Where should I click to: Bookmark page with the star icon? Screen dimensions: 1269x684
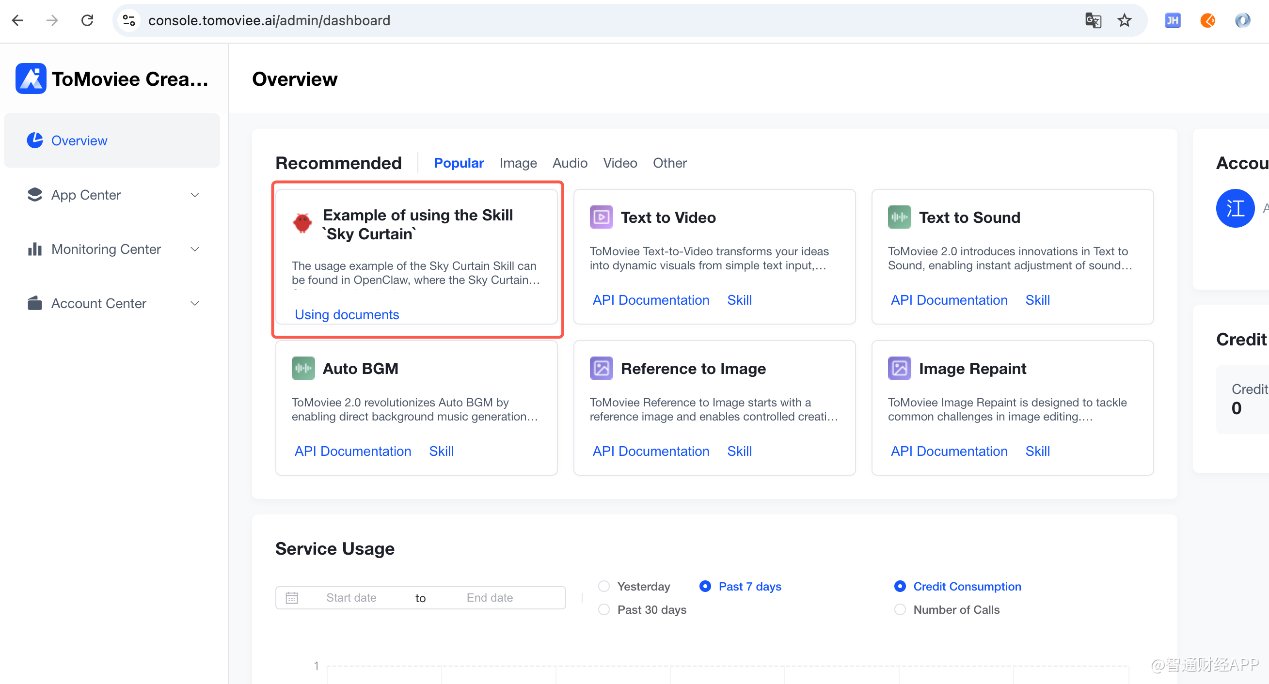(1125, 20)
